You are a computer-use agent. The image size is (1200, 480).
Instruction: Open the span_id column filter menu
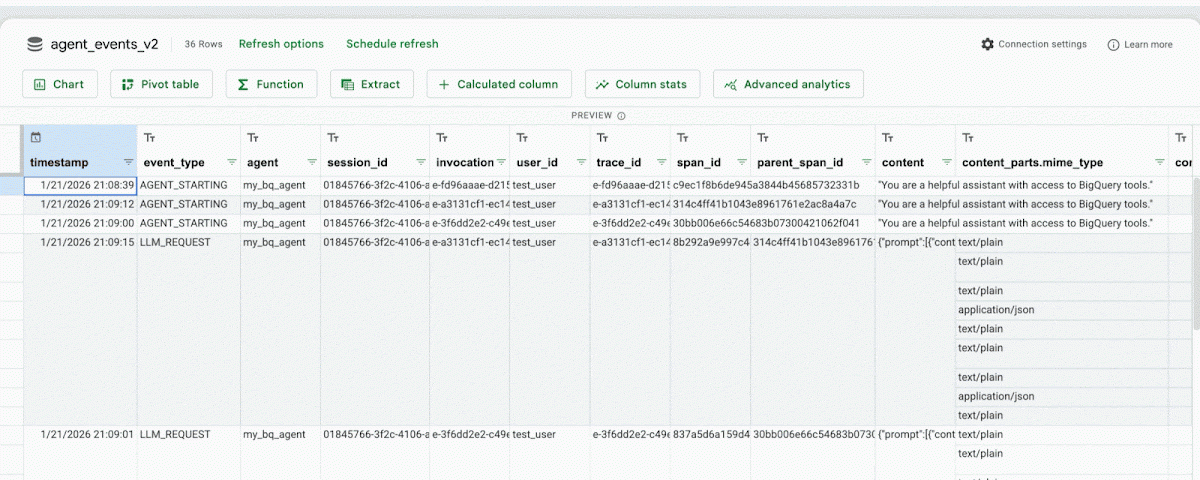pos(742,162)
